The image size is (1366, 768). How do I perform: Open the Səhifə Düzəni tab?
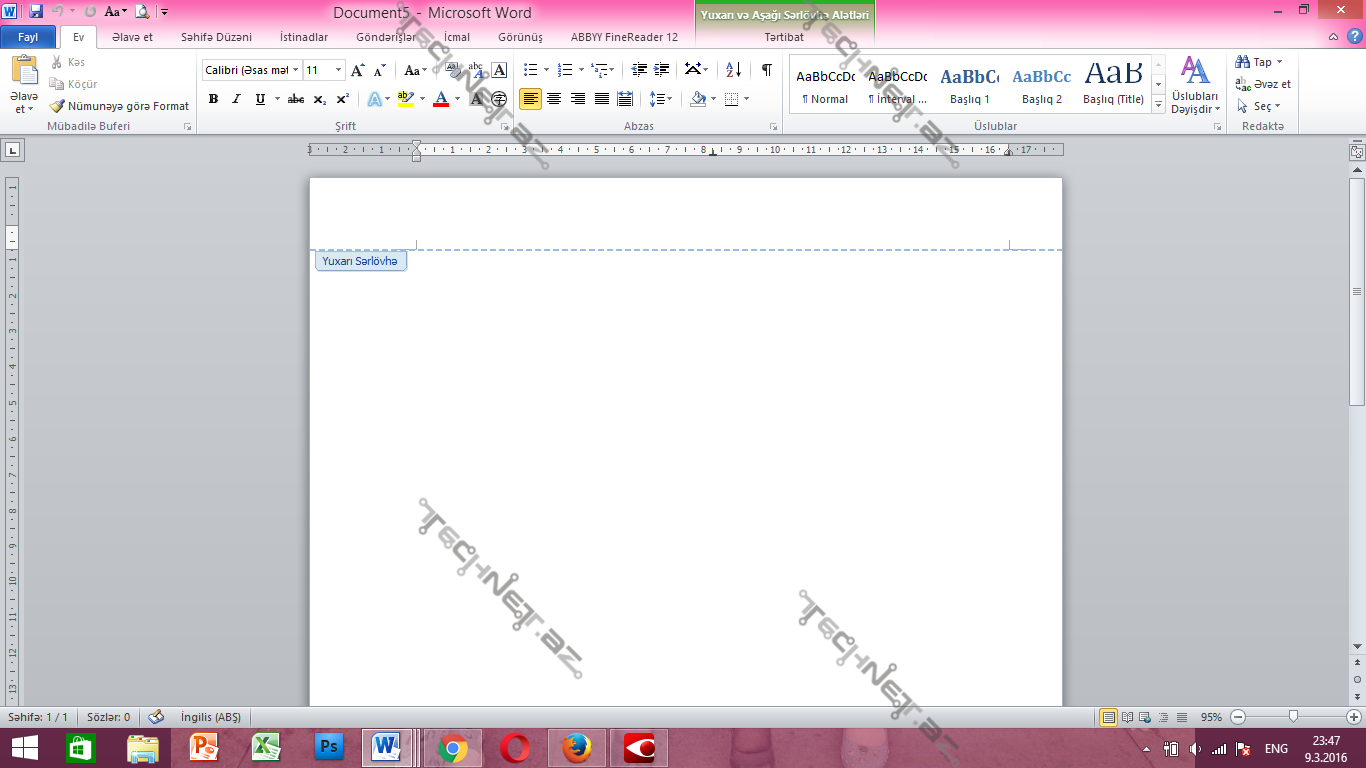216,37
